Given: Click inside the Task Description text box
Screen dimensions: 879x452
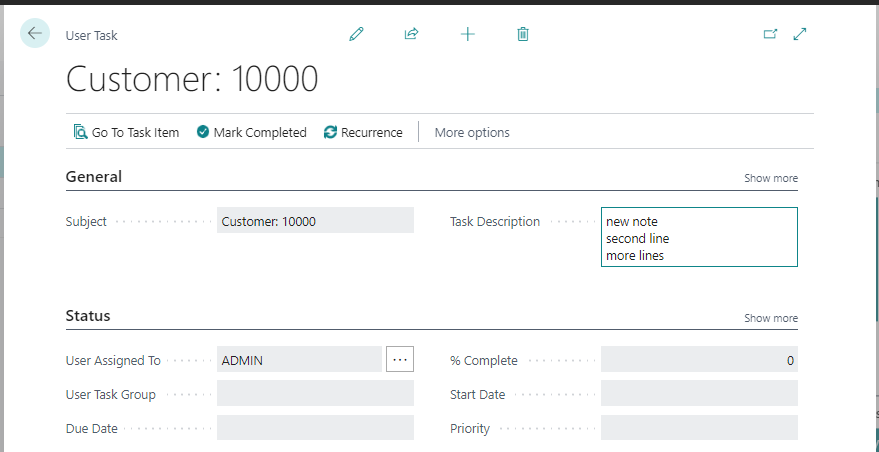Looking at the screenshot, I should tap(699, 238).
